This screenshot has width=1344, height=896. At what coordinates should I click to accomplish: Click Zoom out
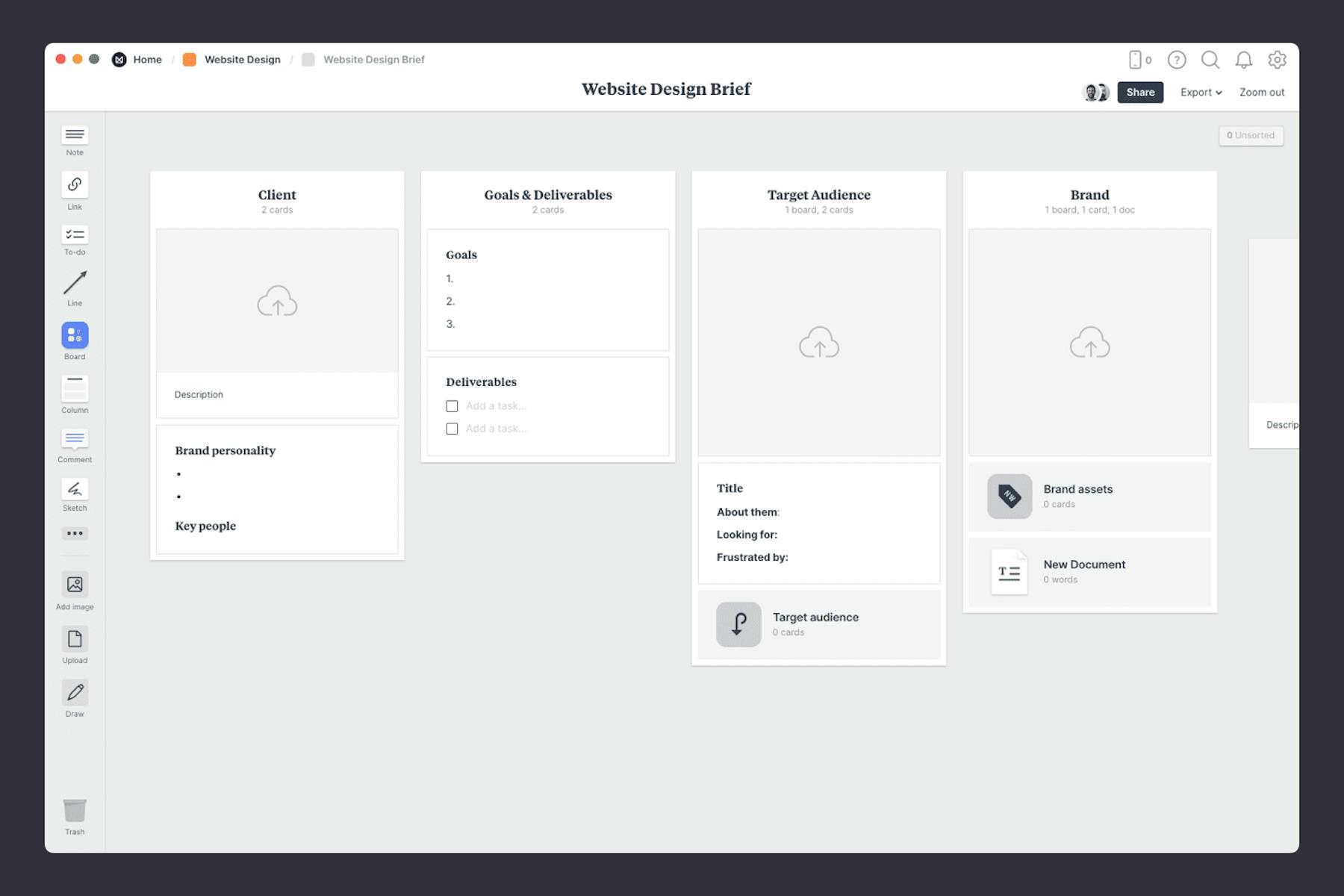[1261, 92]
